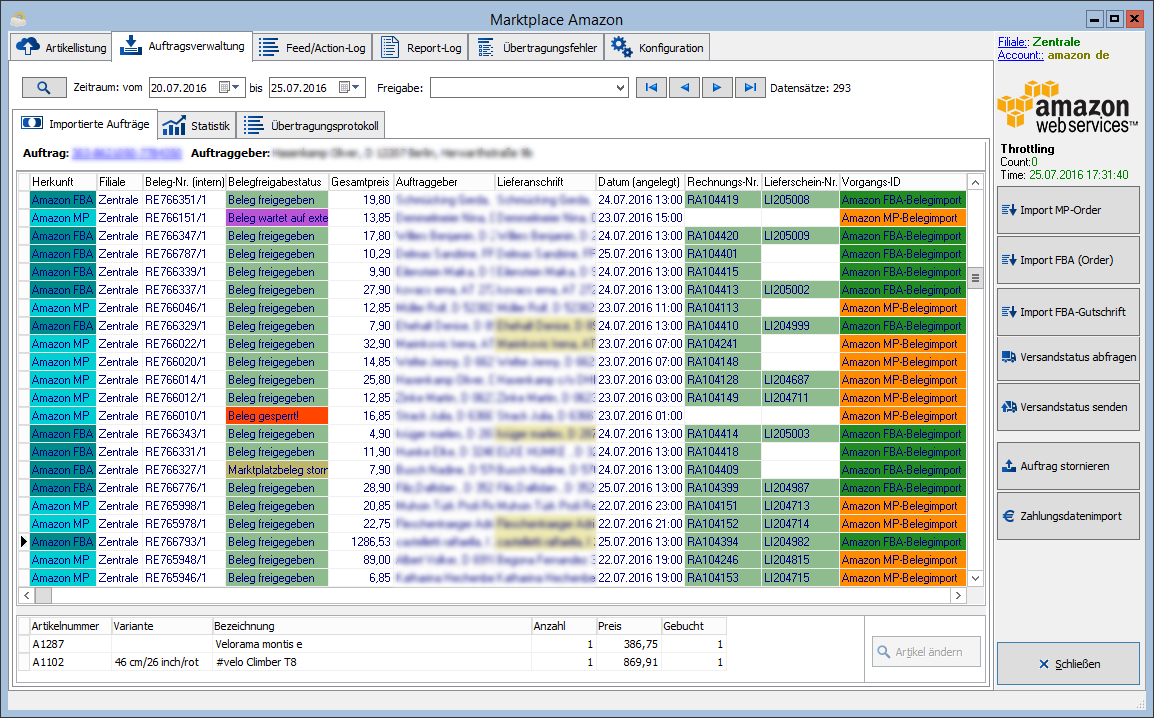Switch to Feed/Action-Log tab
This screenshot has width=1154, height=718.
click(312, 48)
